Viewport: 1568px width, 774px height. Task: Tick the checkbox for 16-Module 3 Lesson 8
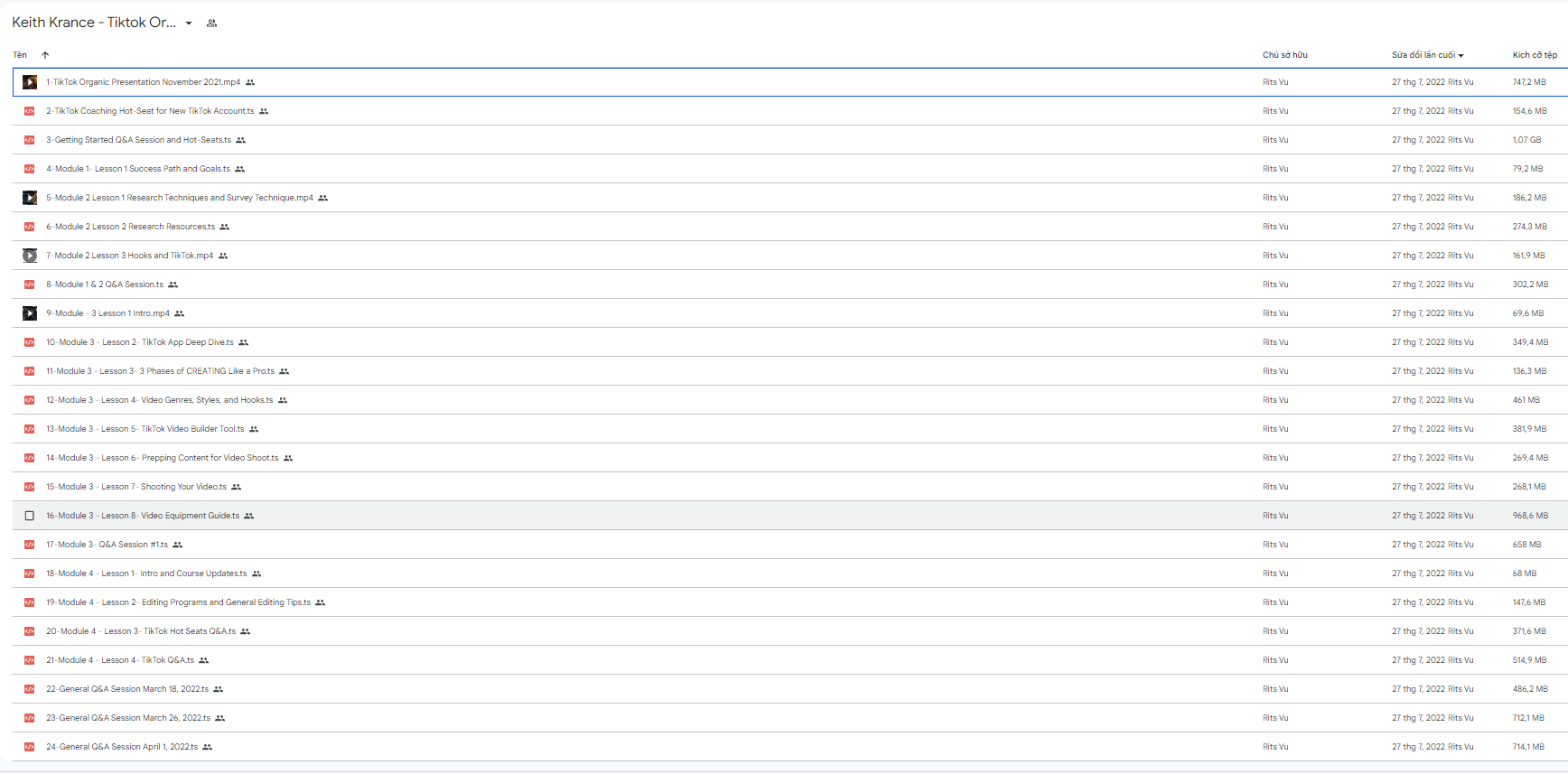tap(30, 516)
